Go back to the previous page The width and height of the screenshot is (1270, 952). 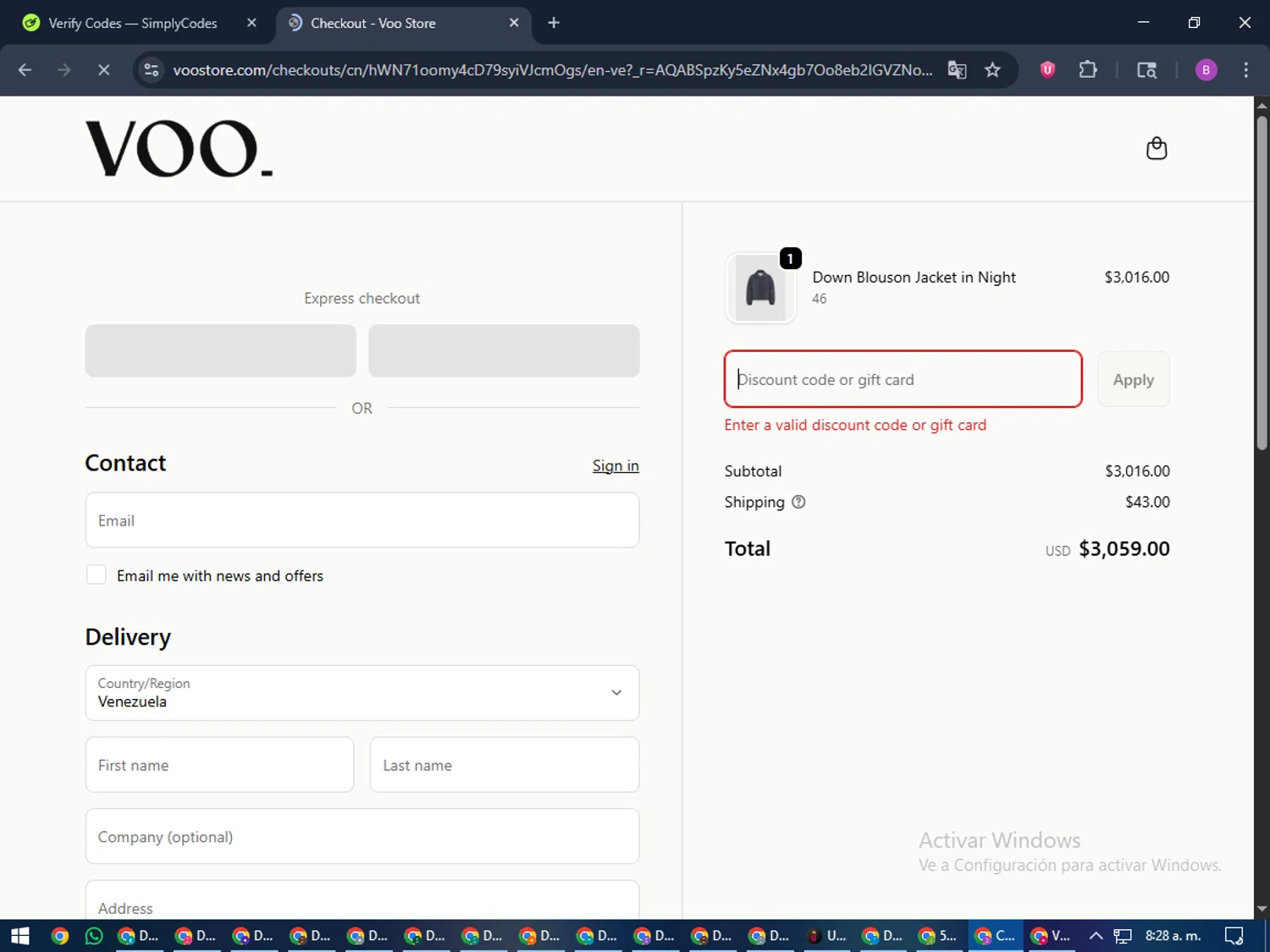tap(25, 70)
